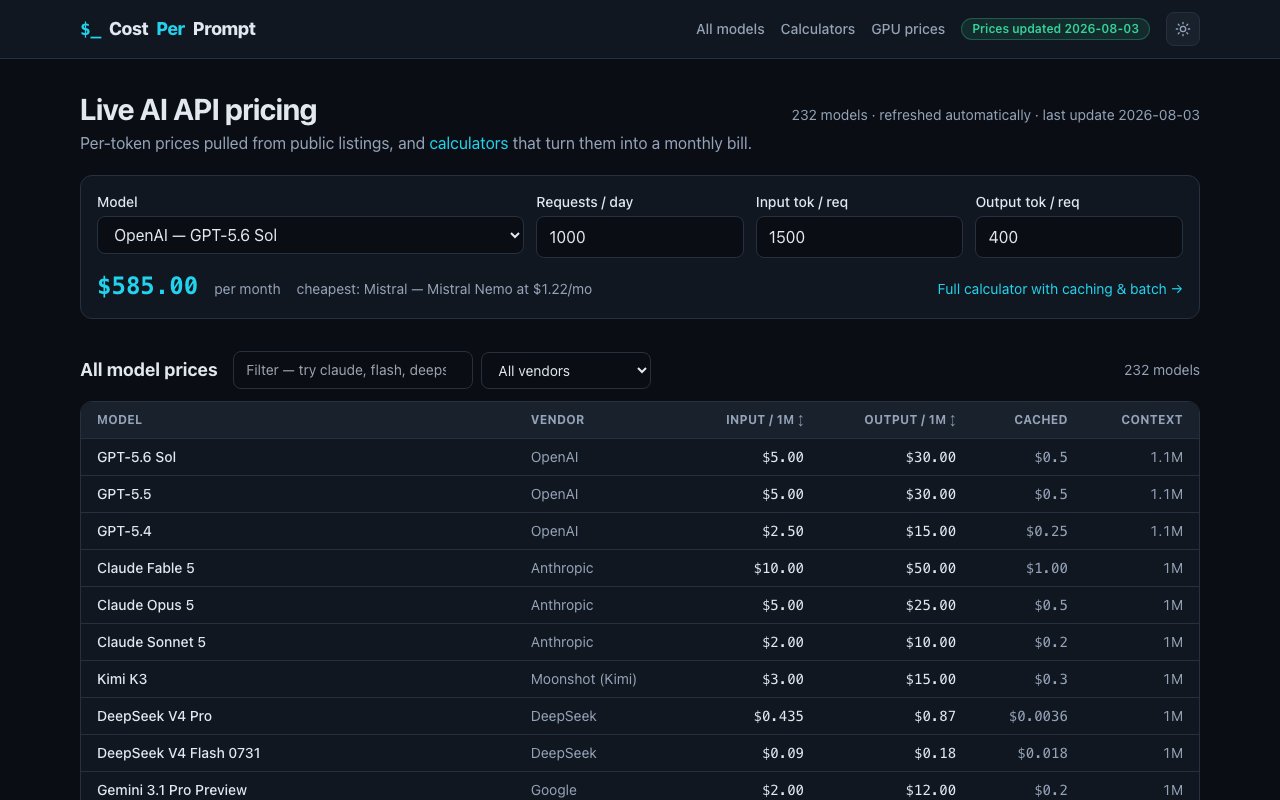Open Full calculator with caching & batch link
Screen dimensions: 1280x800
pyautogui.click(x=1060, y=289)
